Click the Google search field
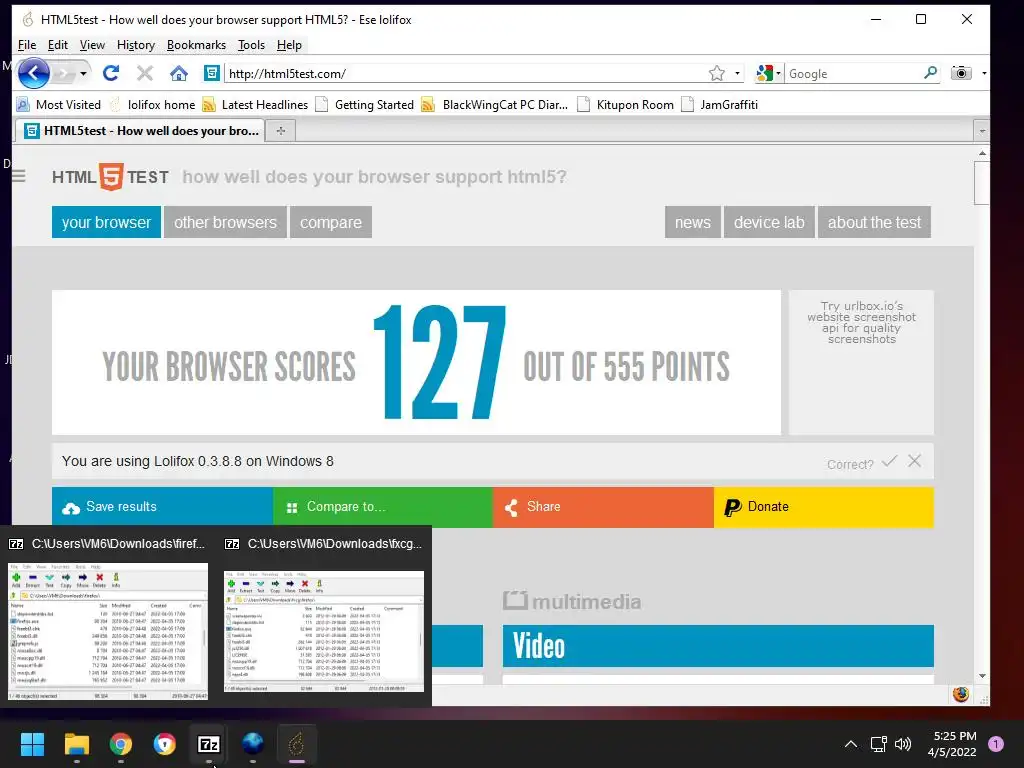 click(853, 73)
